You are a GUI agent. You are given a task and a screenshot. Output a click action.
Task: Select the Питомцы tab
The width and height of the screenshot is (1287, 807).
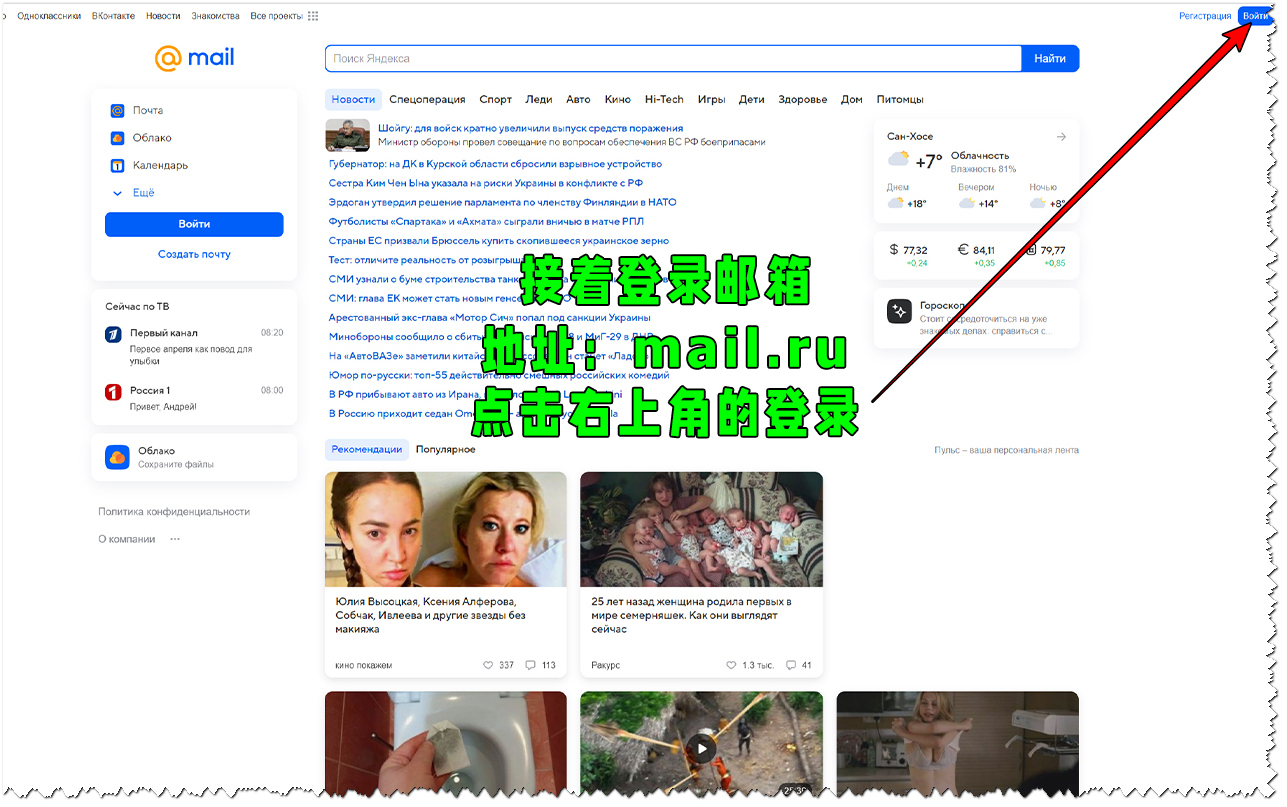point(900,99)
